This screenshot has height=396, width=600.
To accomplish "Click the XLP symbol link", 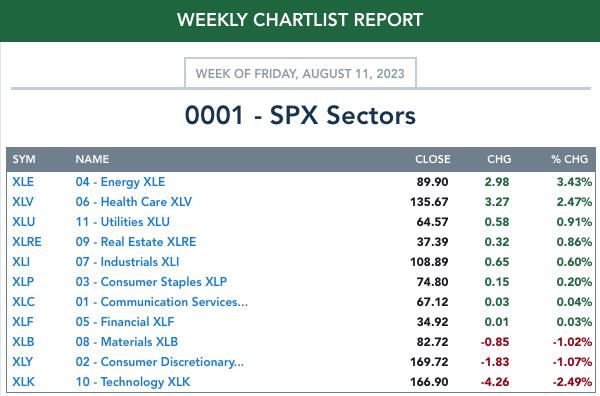I will click(x=23, y=282).
